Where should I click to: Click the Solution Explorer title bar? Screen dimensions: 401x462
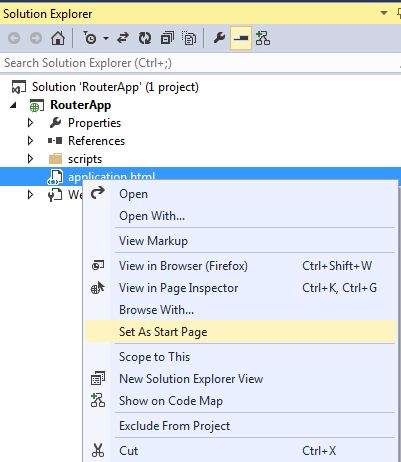tap(200, 14)
